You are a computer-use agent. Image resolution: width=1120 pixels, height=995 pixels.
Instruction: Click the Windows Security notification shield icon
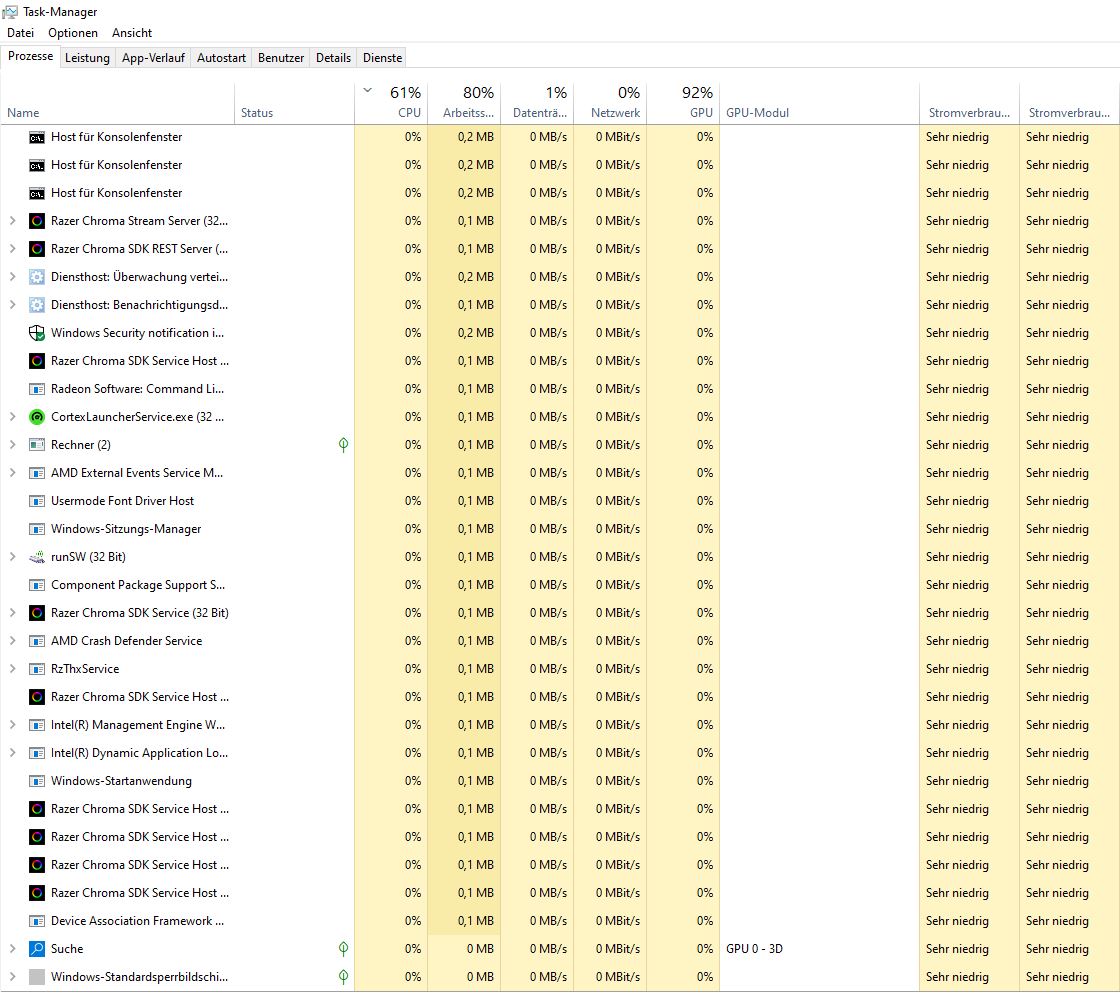(37, 333)
